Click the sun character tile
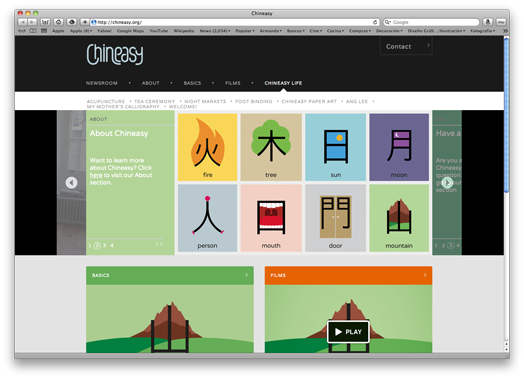Screen dimensions: 524x379 pos(336,147)
